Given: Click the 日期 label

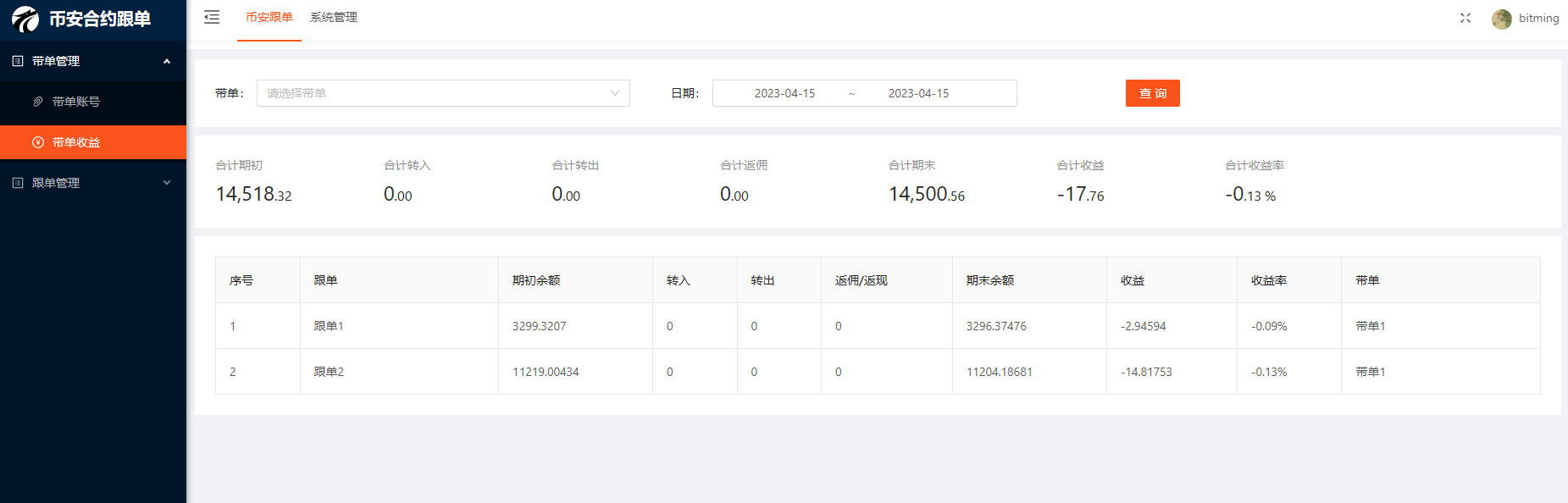Looking at the screenshot, I should 684,93.
